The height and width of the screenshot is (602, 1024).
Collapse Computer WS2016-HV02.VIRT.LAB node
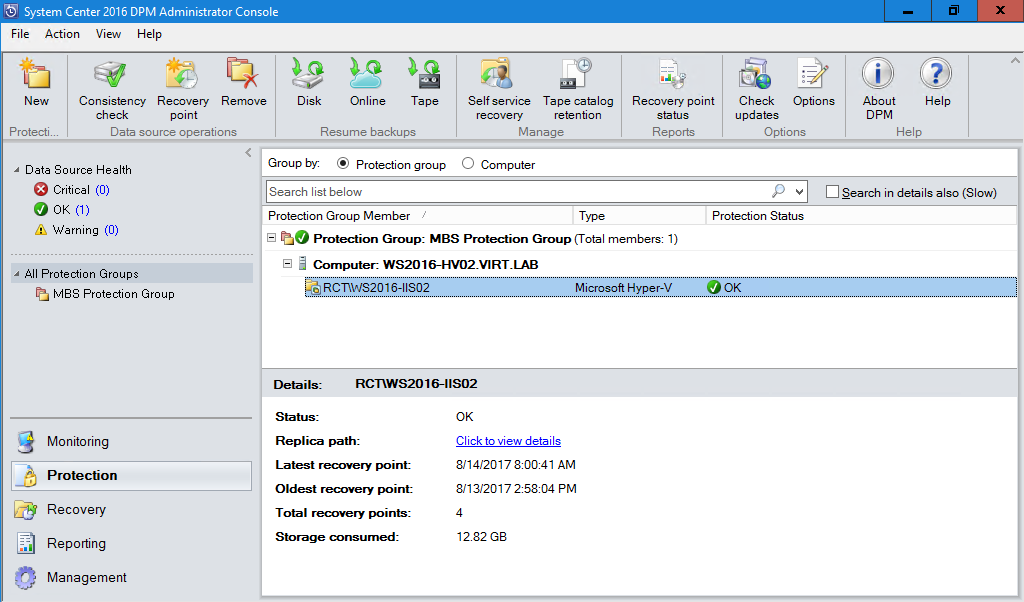pyautogui.click(x=287, y=264)
